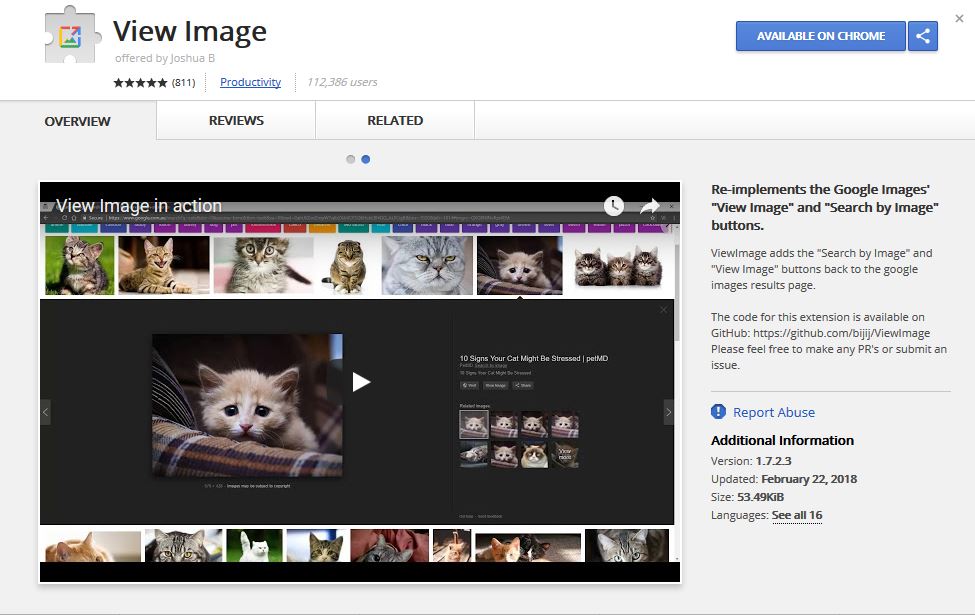Play the View Image in action video

(x=359, y=380)
